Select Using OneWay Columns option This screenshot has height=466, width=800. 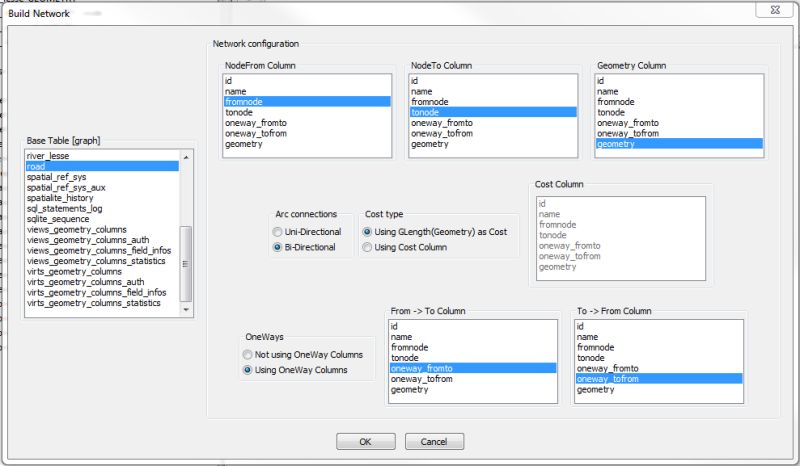[x=295, y=370]
